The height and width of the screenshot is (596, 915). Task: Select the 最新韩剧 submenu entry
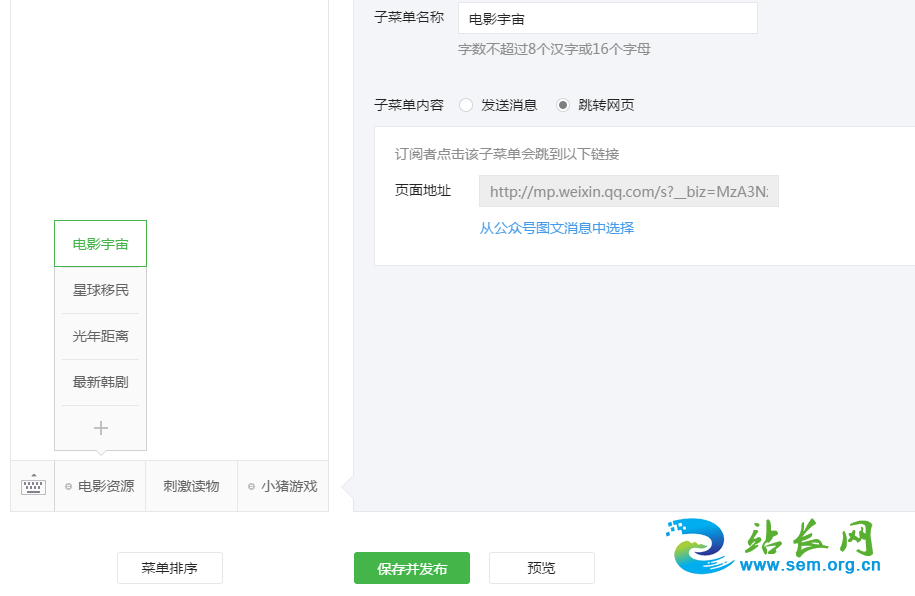[x=100, y=382]
